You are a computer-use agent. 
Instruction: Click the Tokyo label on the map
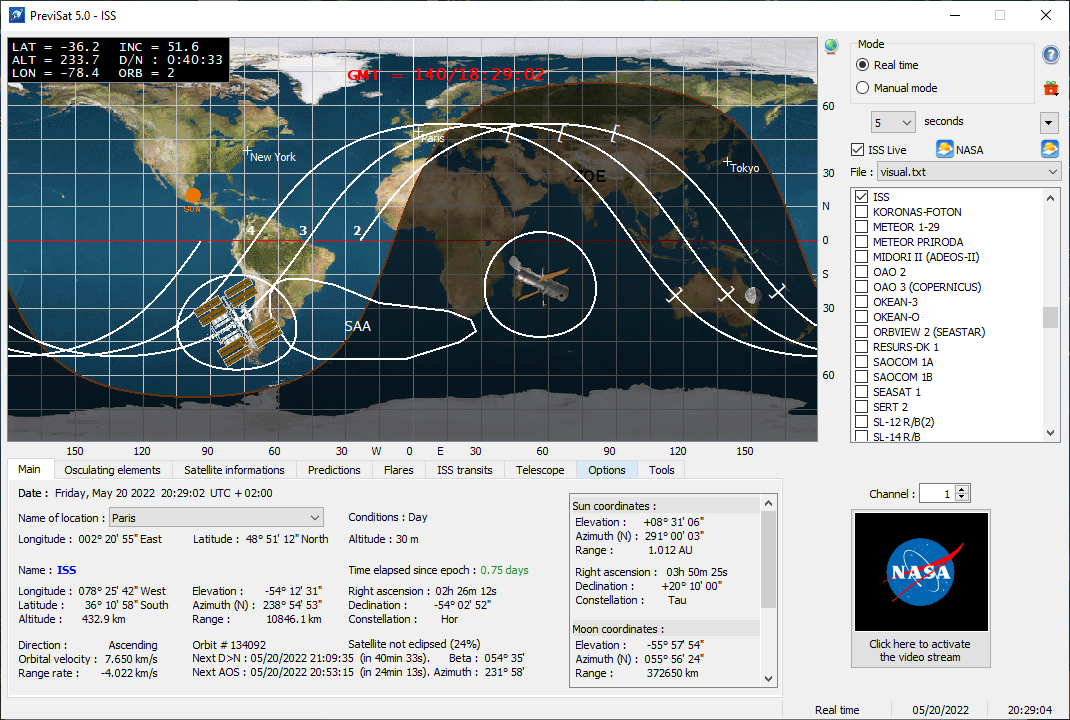744,168
